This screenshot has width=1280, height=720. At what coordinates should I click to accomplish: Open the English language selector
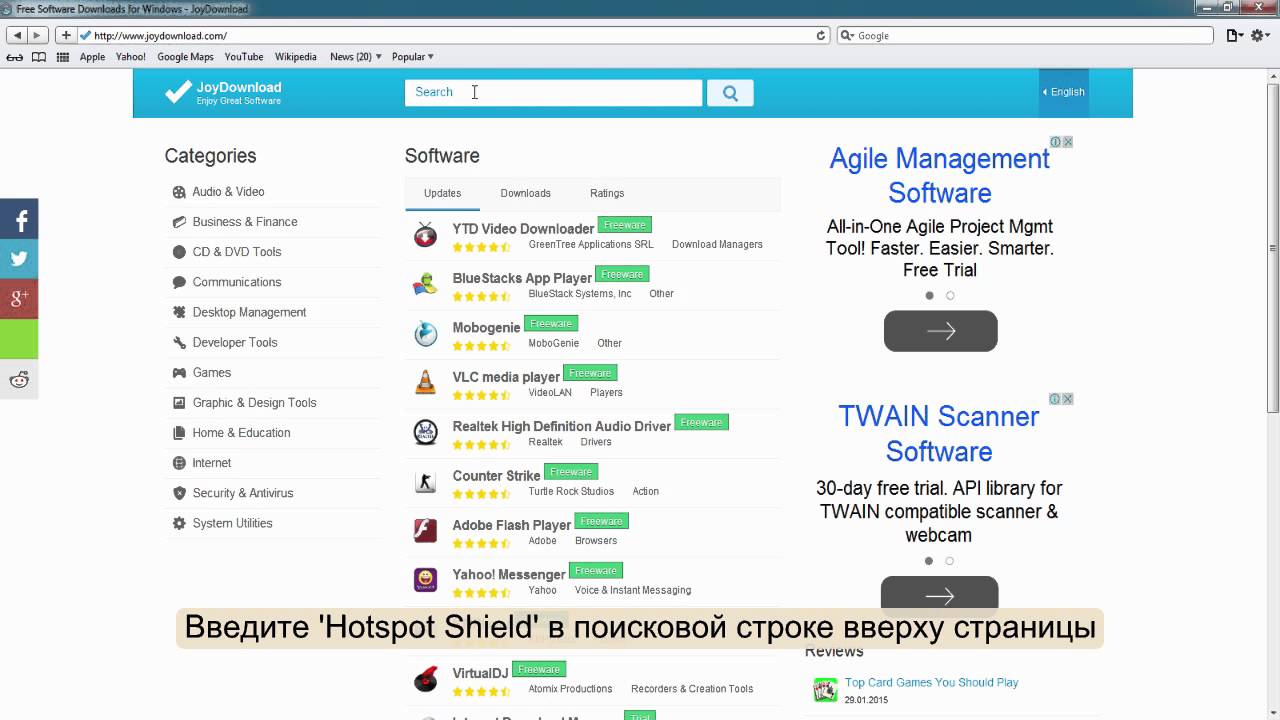click(1063, 92)
